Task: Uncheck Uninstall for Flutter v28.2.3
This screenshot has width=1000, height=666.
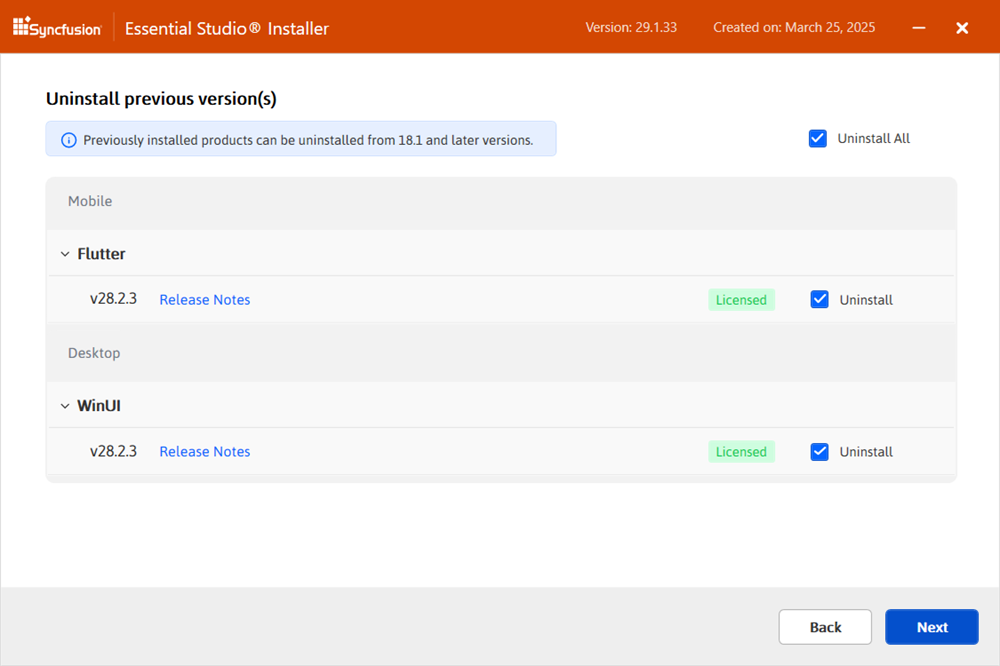Action: point(820,299)
